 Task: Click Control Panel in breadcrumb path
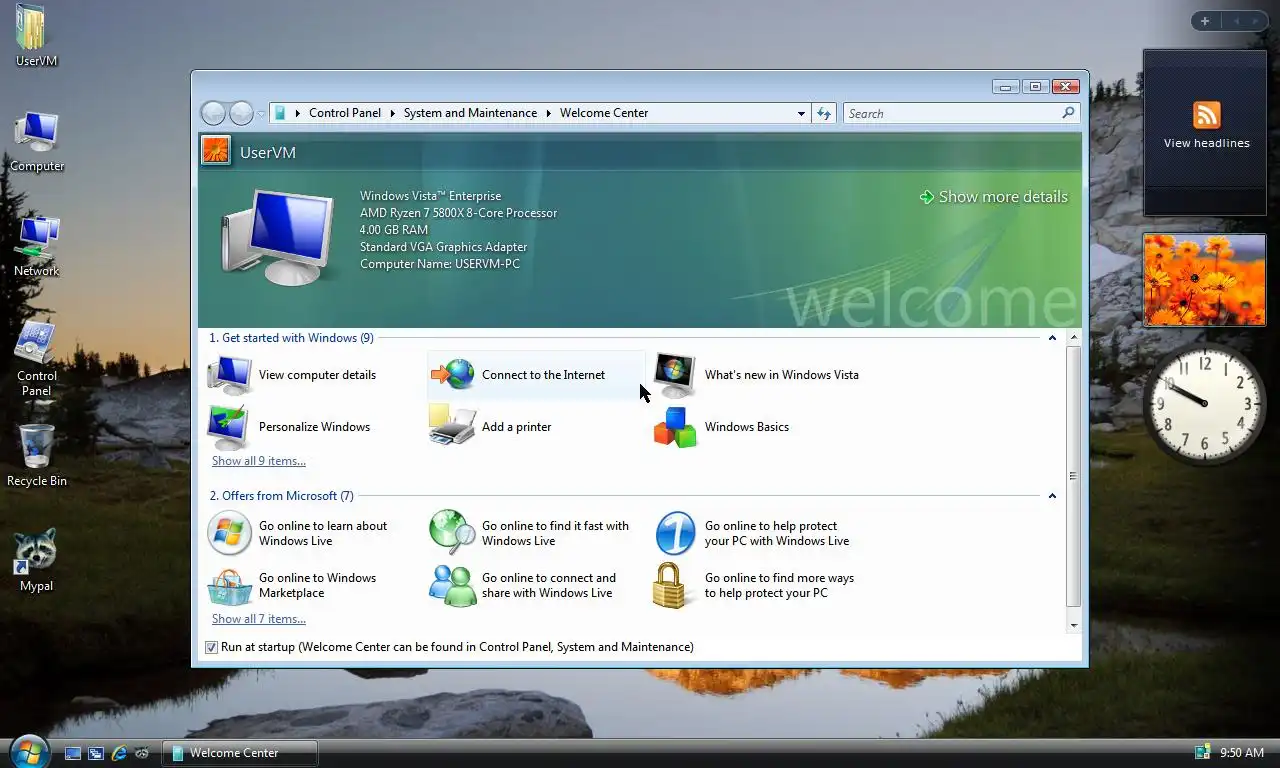345,113
